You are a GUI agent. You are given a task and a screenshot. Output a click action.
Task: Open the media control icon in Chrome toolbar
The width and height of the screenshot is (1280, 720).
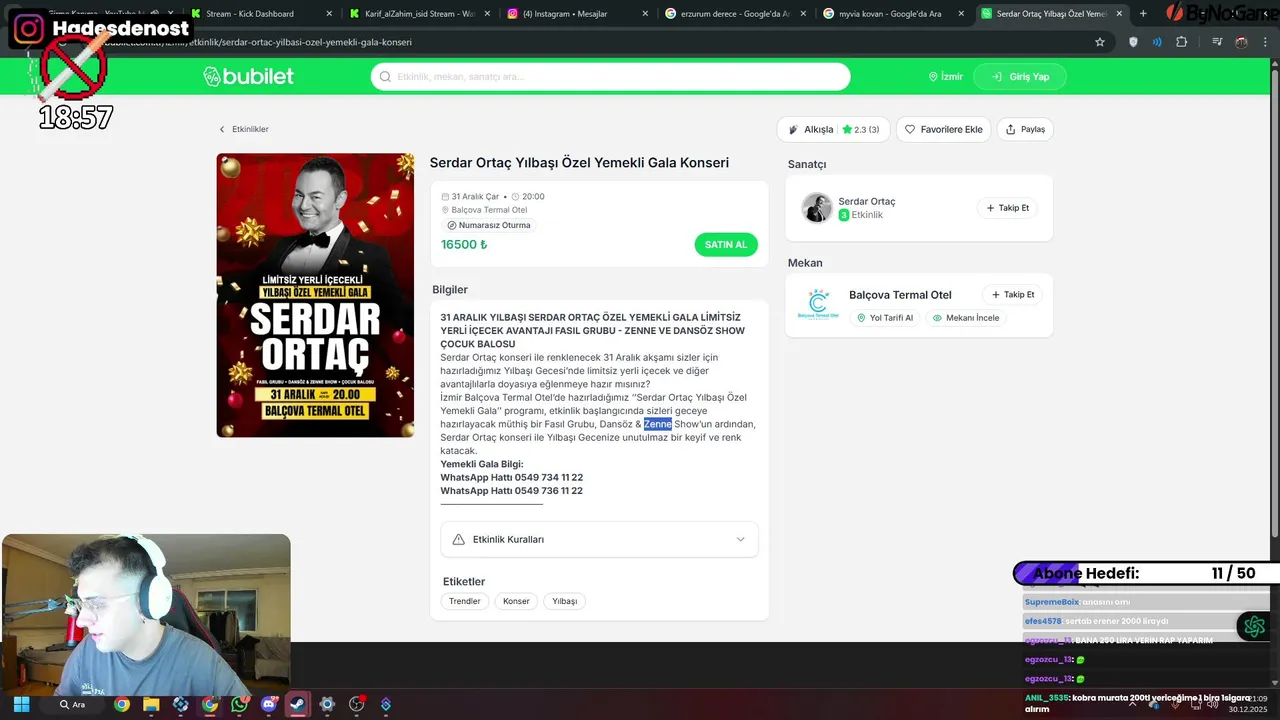pyautogui.click(x=1217, y=42)
